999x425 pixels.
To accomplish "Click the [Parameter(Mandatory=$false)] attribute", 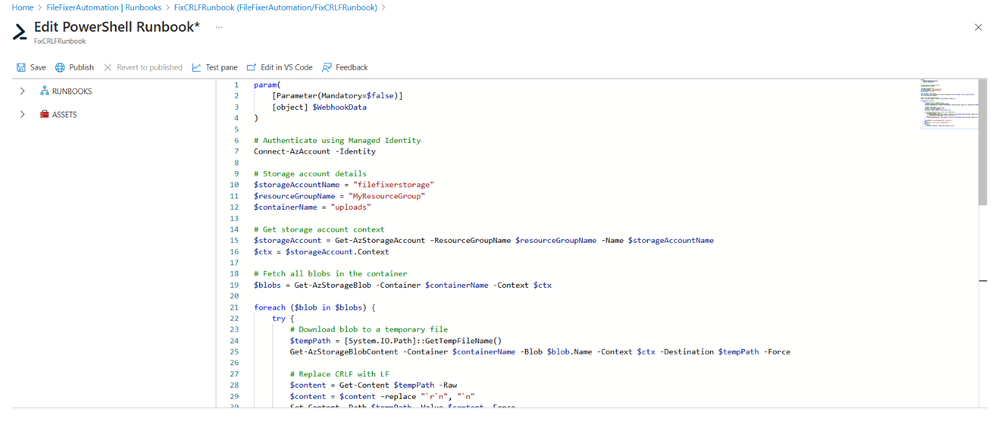I will (x=337, y=96).
